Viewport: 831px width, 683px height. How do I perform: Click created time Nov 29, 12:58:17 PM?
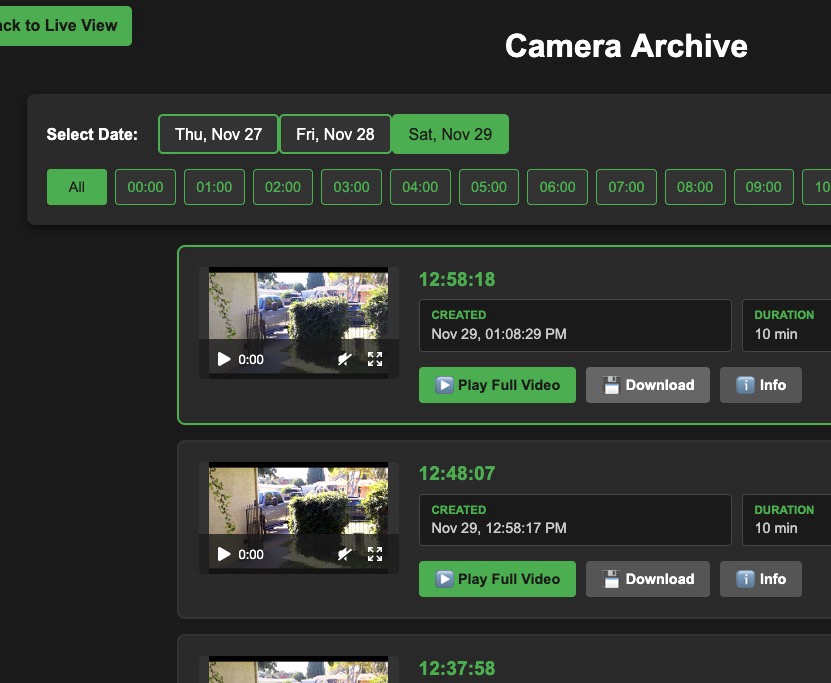click(x=499, y=528)
